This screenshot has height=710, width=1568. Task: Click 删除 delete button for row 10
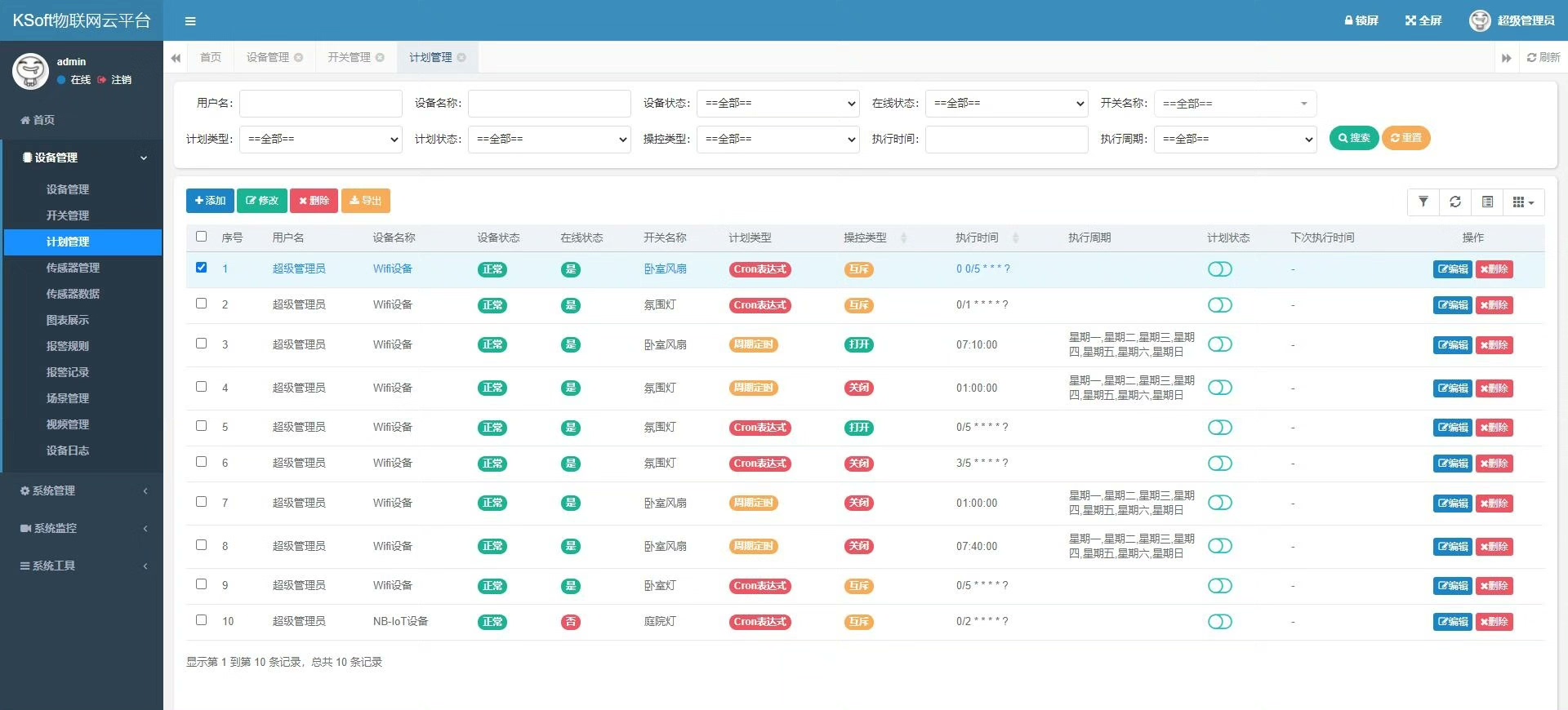pos(1494,622)
